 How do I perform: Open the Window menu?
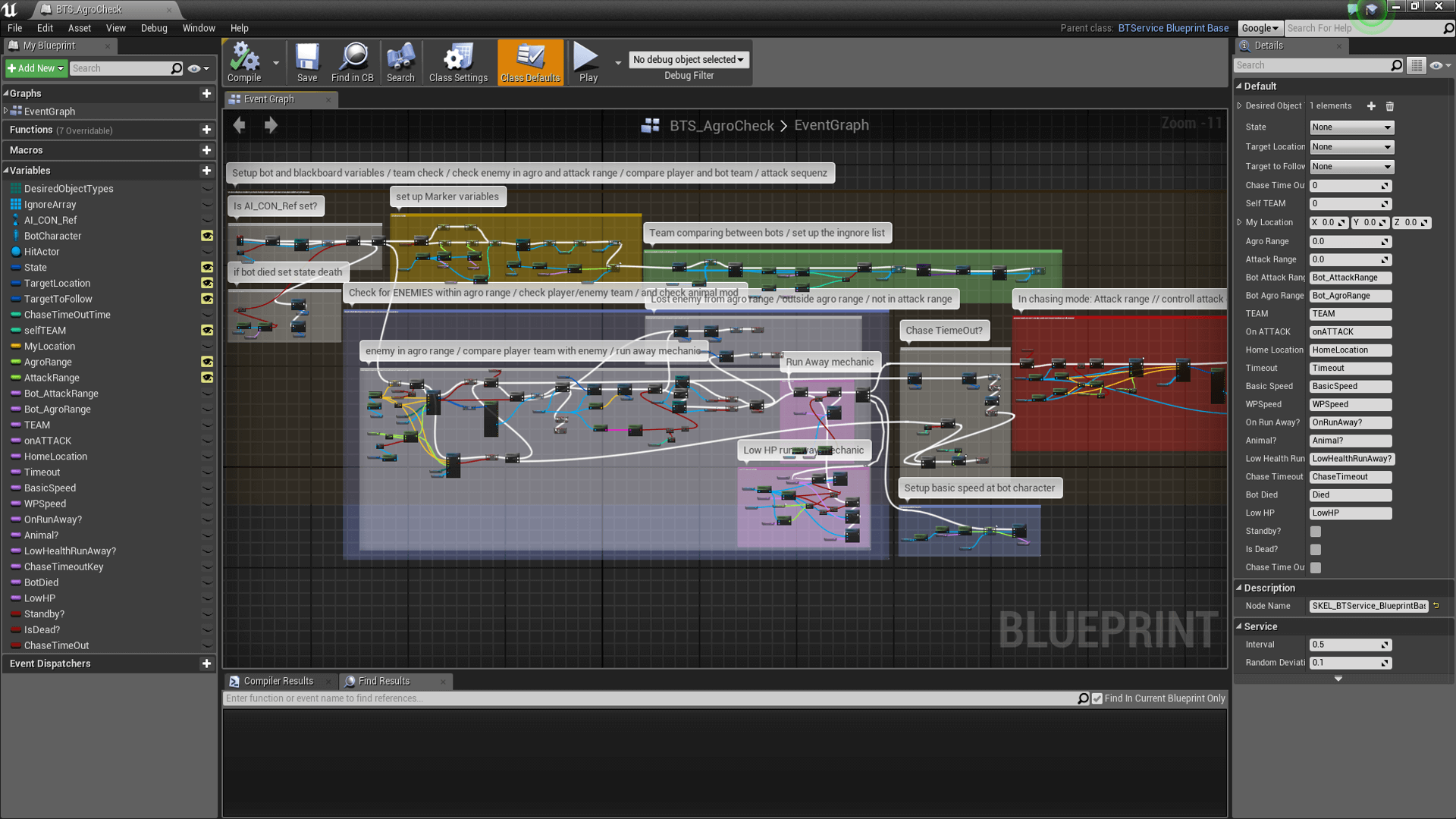pos(199,28)
